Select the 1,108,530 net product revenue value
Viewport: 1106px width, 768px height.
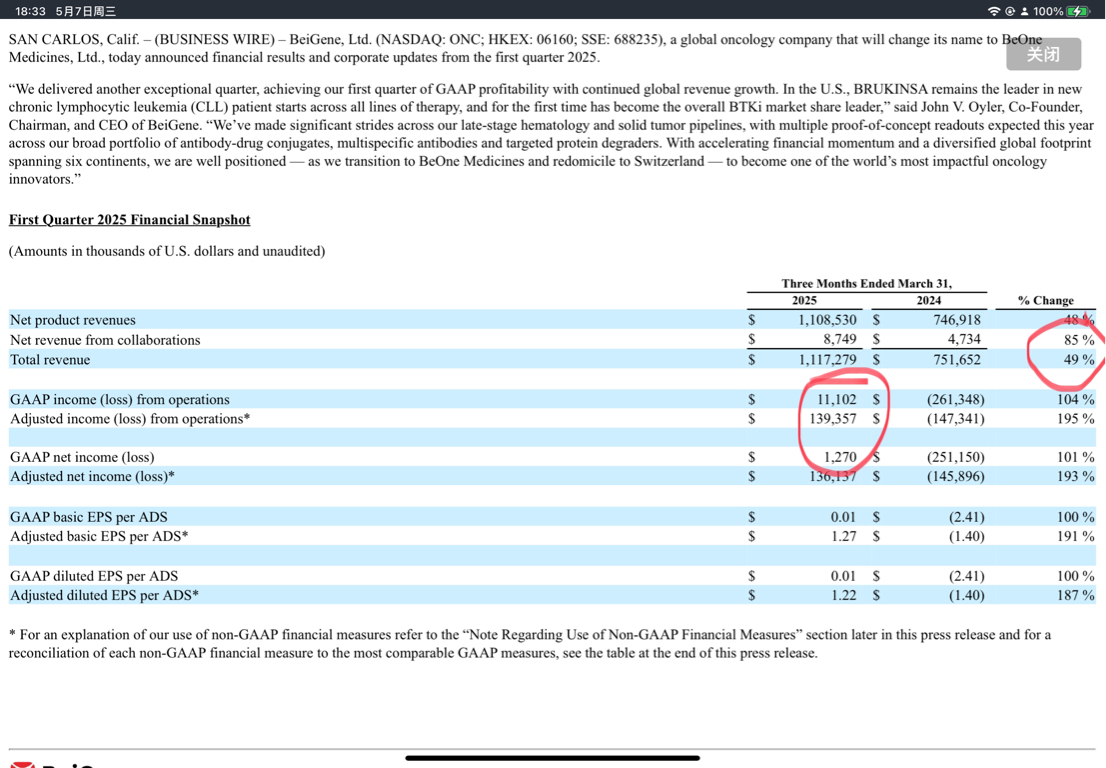coord(827,319)
